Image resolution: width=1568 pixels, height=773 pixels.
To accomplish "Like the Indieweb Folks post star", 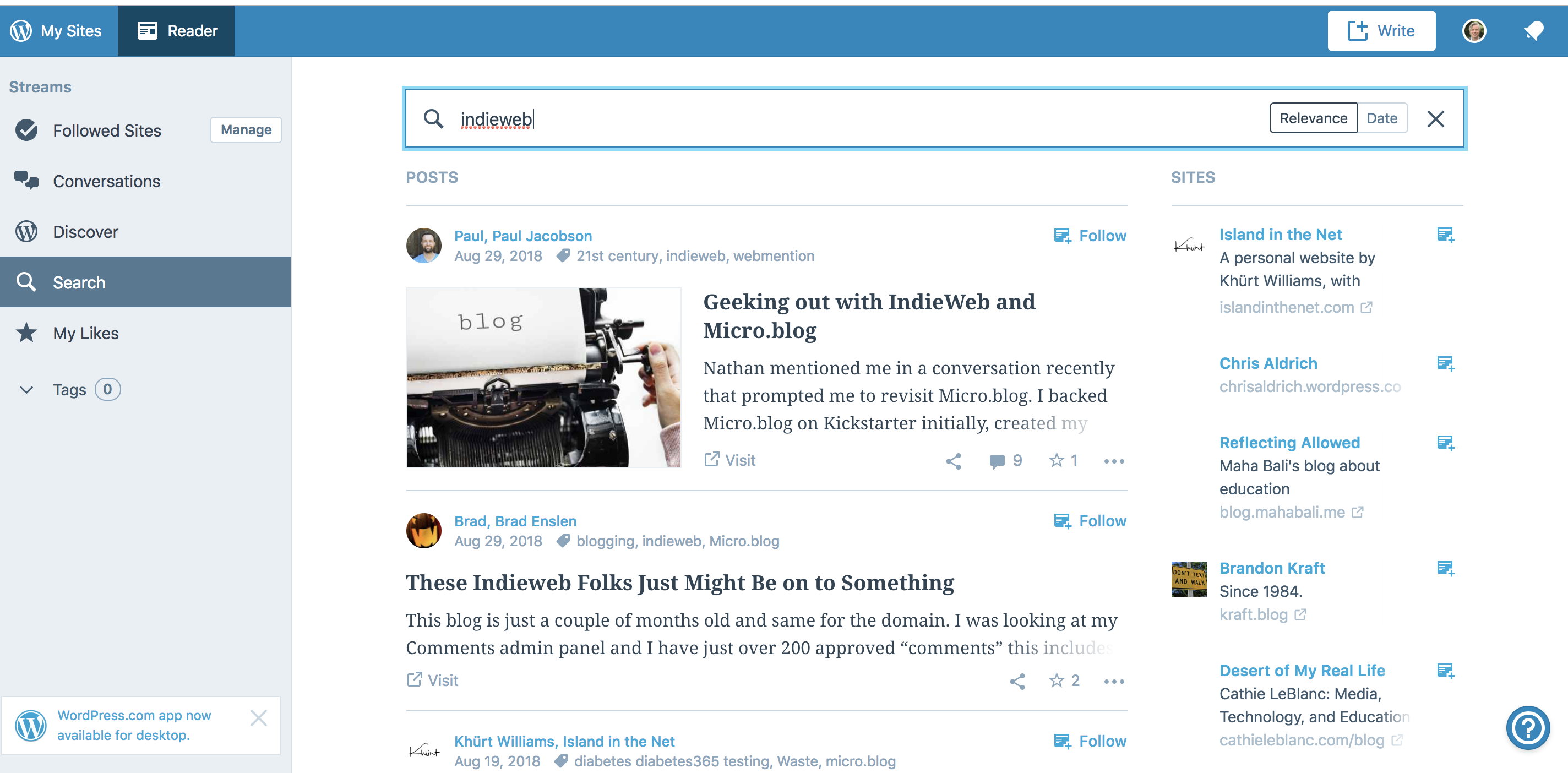I will point(1064,681).
